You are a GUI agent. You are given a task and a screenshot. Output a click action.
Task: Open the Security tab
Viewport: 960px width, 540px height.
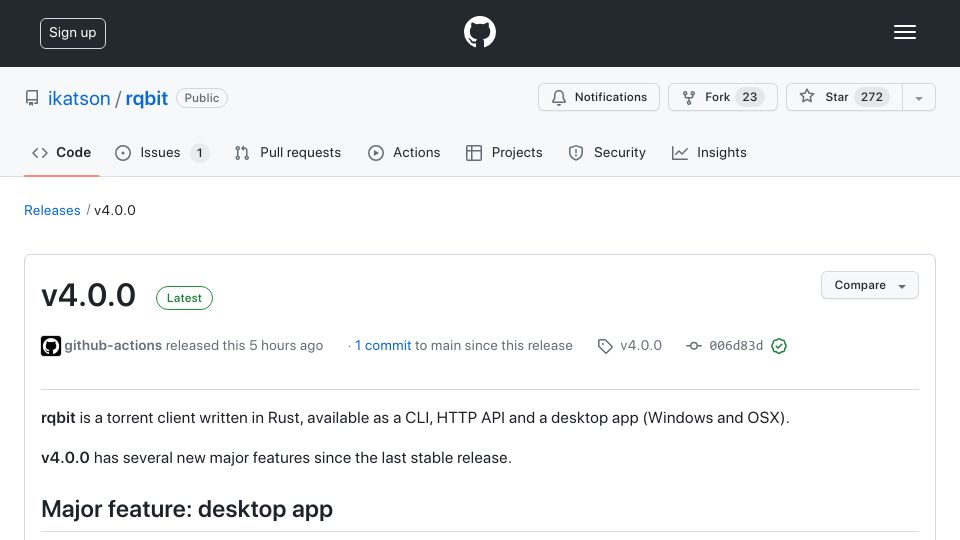point(607,152)
